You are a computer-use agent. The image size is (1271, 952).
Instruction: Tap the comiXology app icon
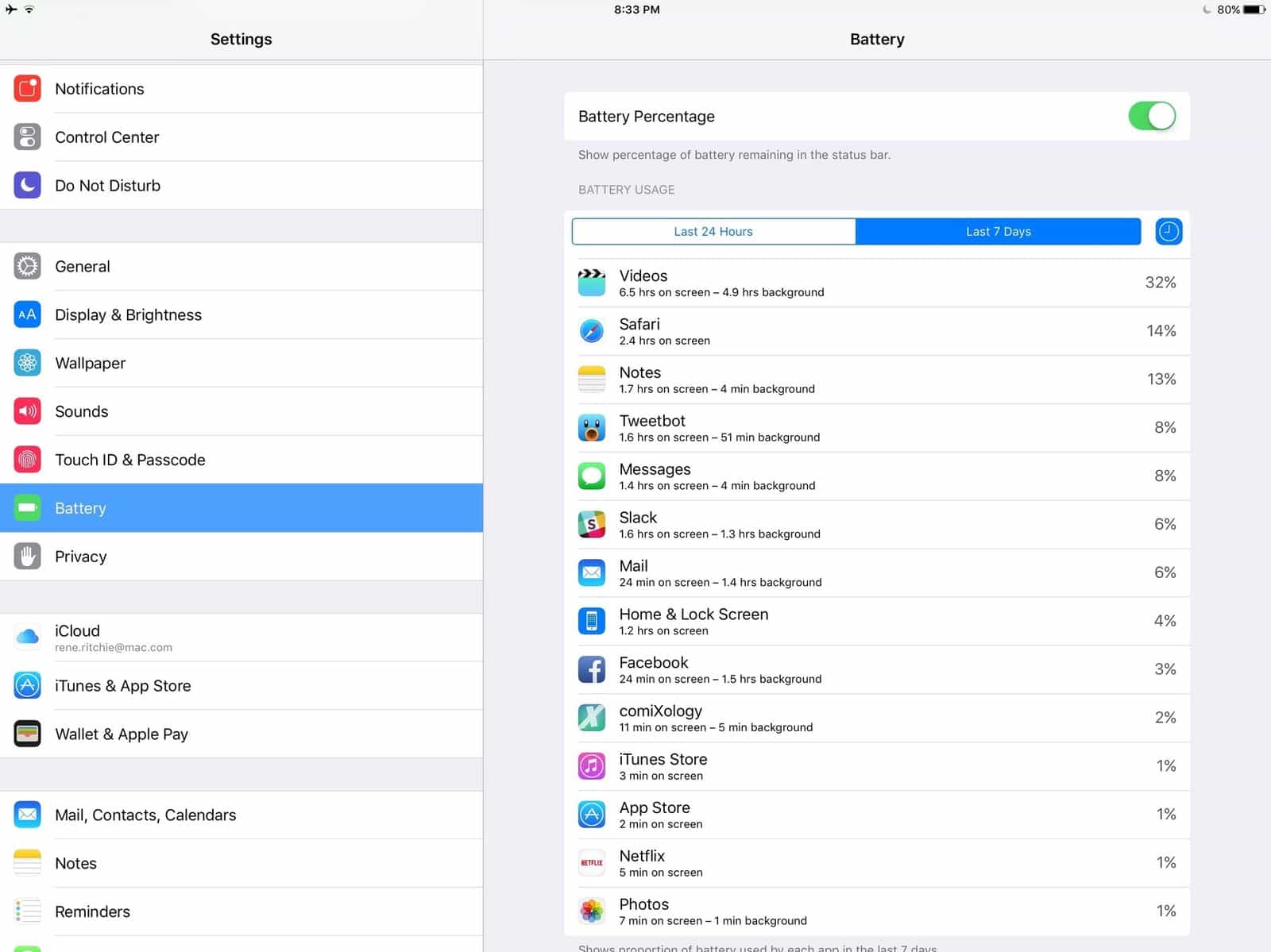pyautogui.click(x=592, y=718)
